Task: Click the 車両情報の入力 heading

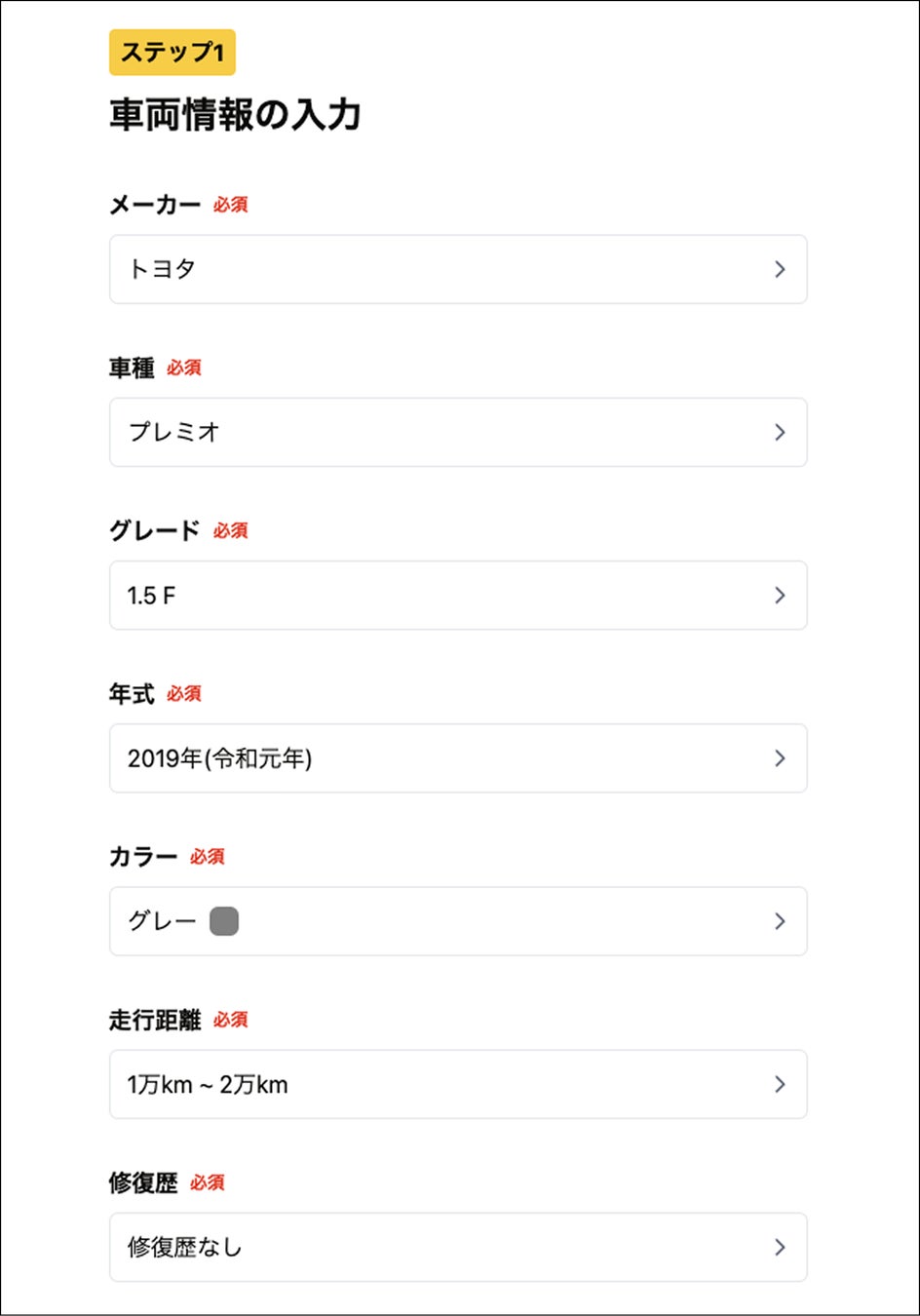Action: pyautogui.click(x=235, y=115)
